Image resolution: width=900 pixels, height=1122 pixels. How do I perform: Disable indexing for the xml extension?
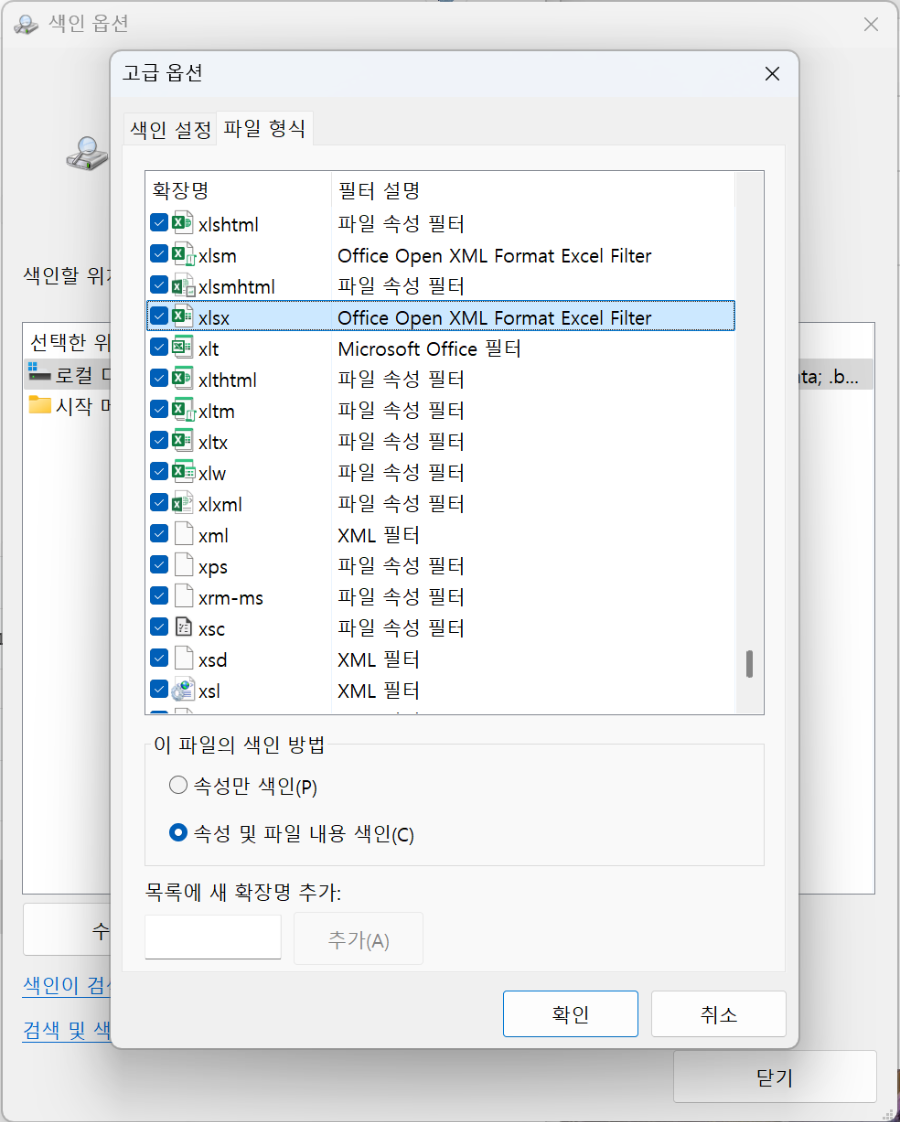point(158,534)
